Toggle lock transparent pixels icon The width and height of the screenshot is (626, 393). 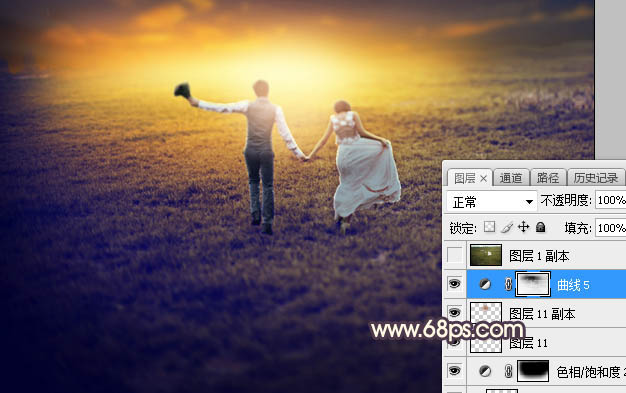489,227
